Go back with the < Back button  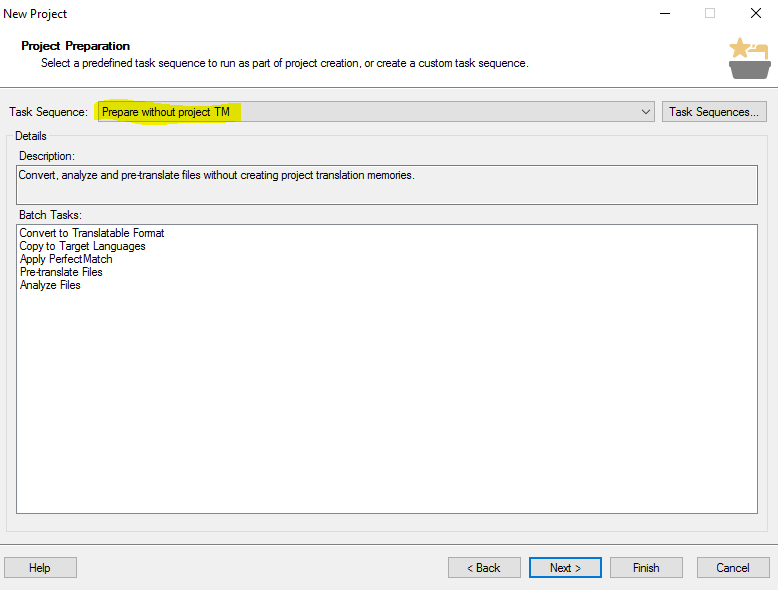484,568
